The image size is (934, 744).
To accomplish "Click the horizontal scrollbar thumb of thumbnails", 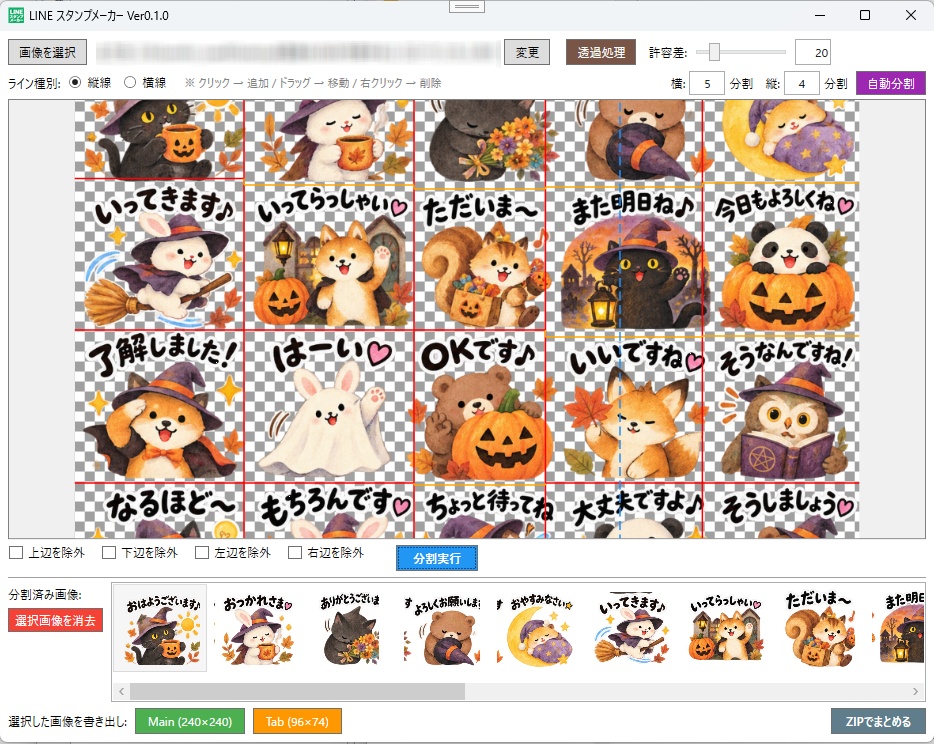I will pyautogui.click(x=297, y=692).
